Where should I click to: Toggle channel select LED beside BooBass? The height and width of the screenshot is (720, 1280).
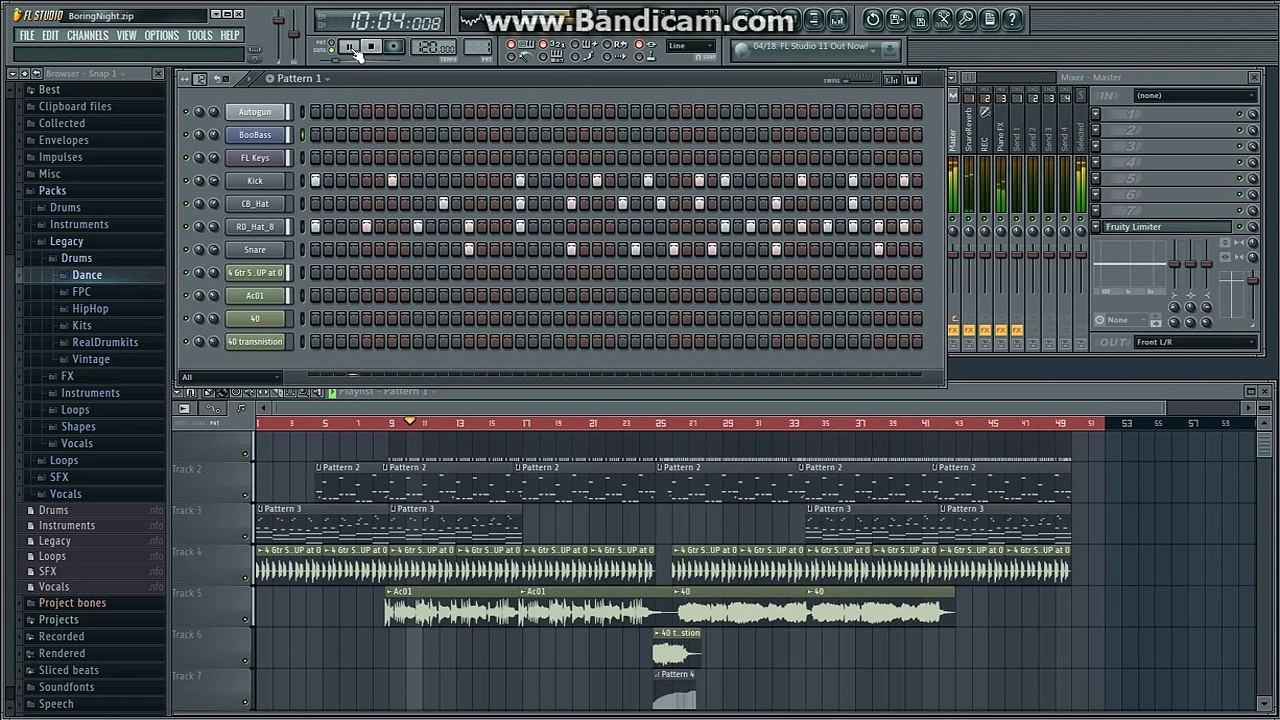pyautogui.click(x=302, y=135)
